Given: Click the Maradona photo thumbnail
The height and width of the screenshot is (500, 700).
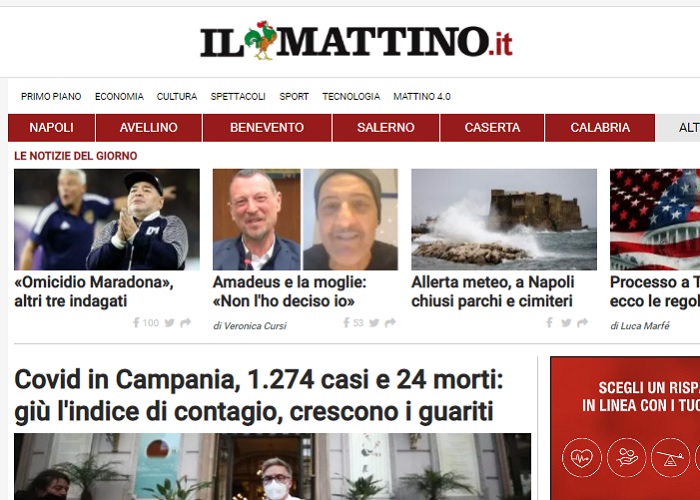Looking at the screenshot, I should point(107,219).
